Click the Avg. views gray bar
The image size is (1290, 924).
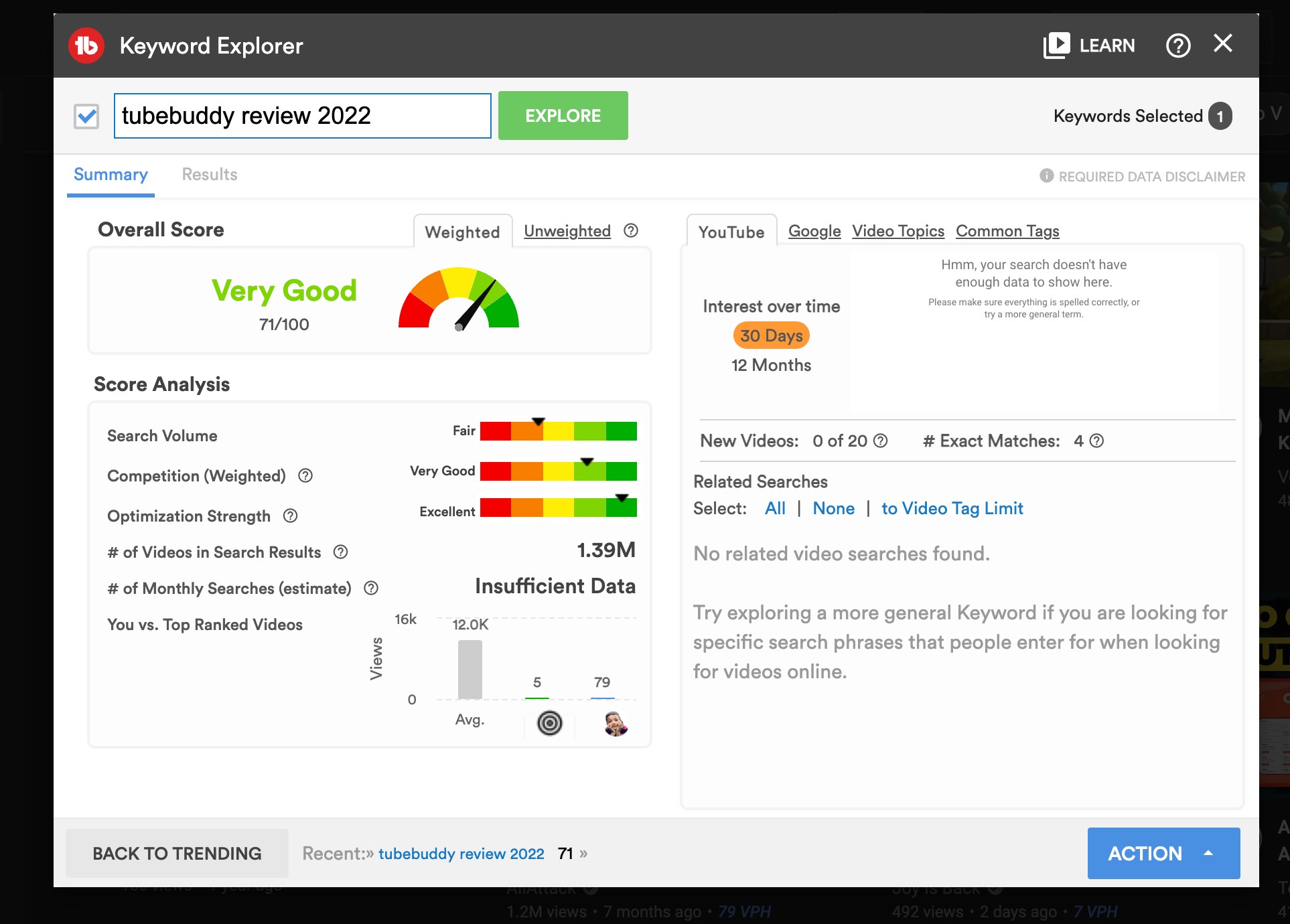point(470,670)
